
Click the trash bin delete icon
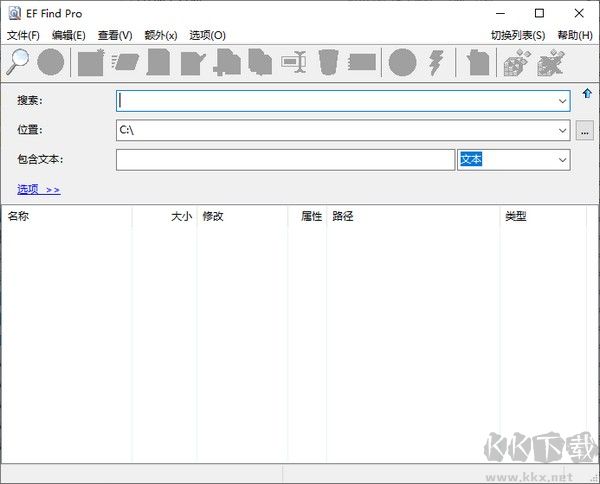point(328,62)
